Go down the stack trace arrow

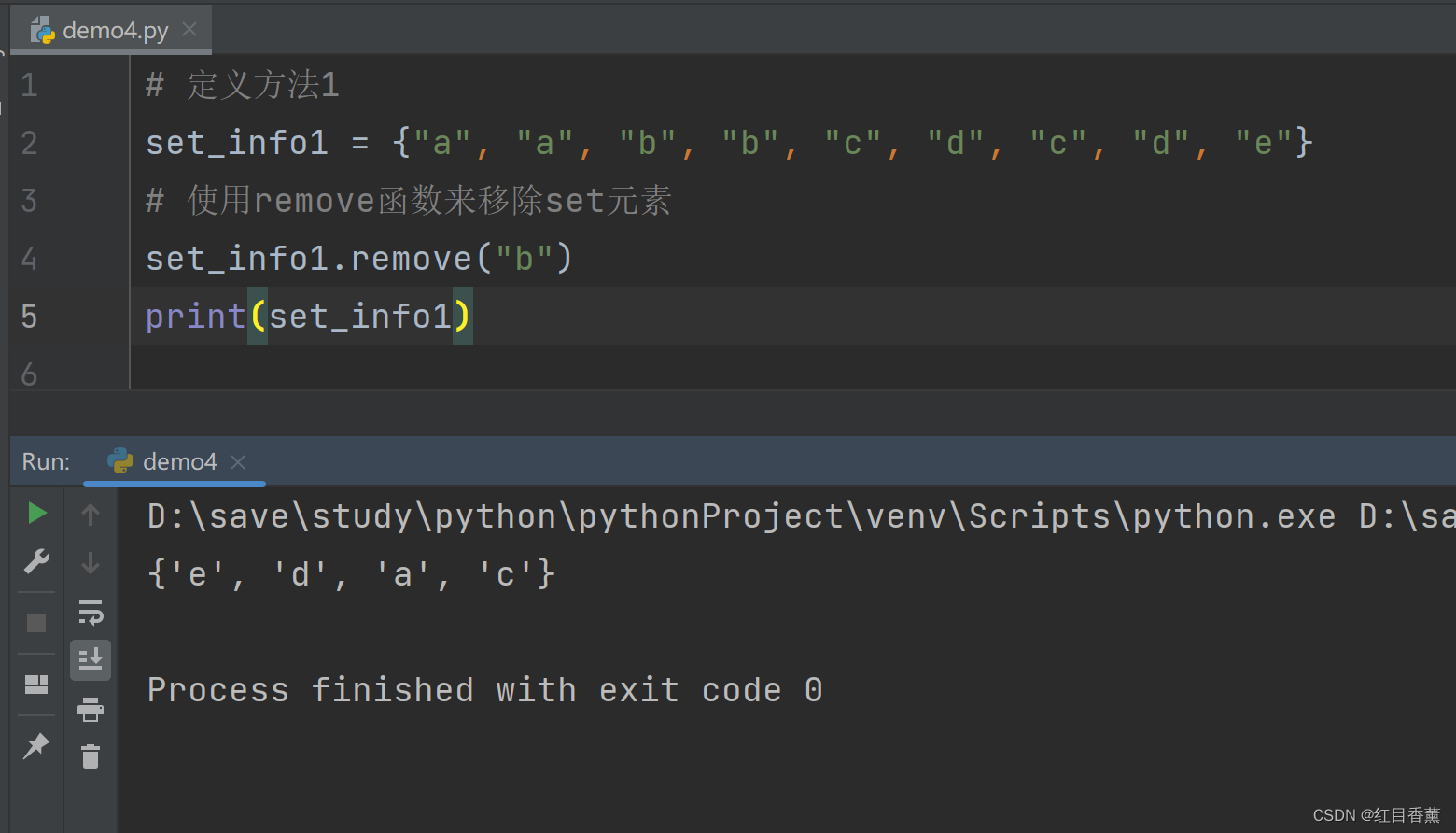point(91,562)
